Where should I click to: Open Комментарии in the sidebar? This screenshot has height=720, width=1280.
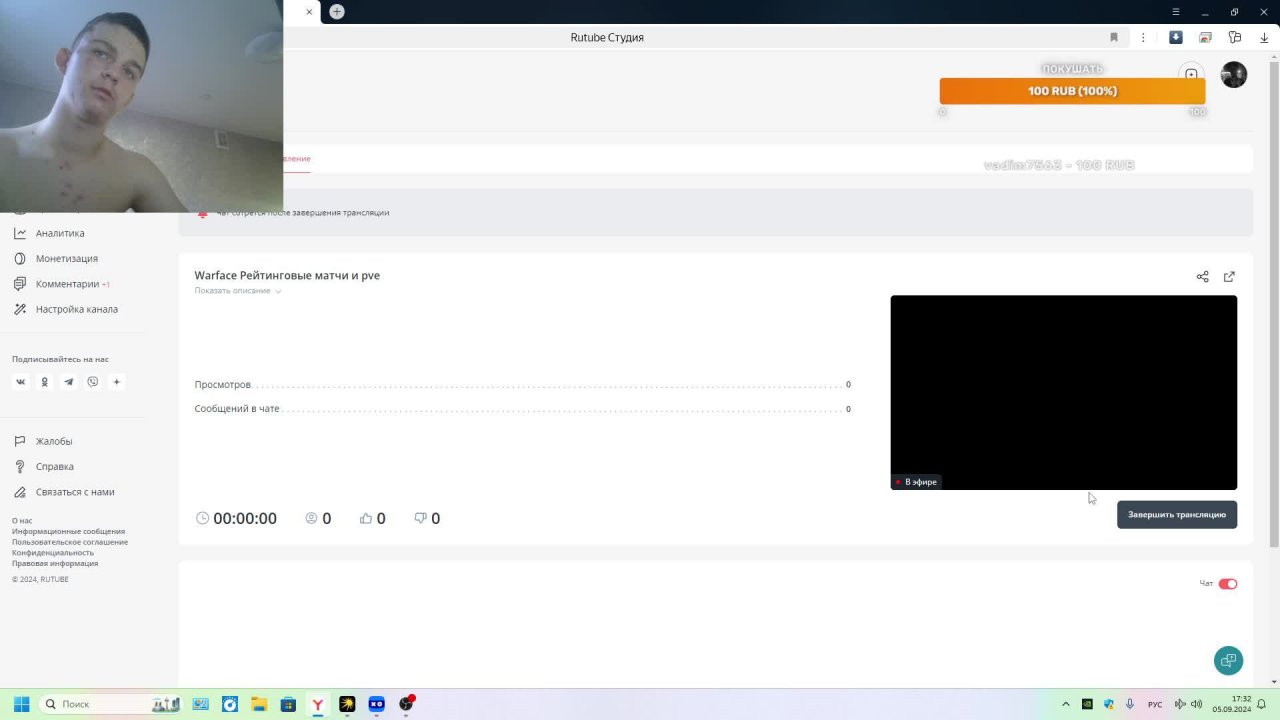[67, 284]
